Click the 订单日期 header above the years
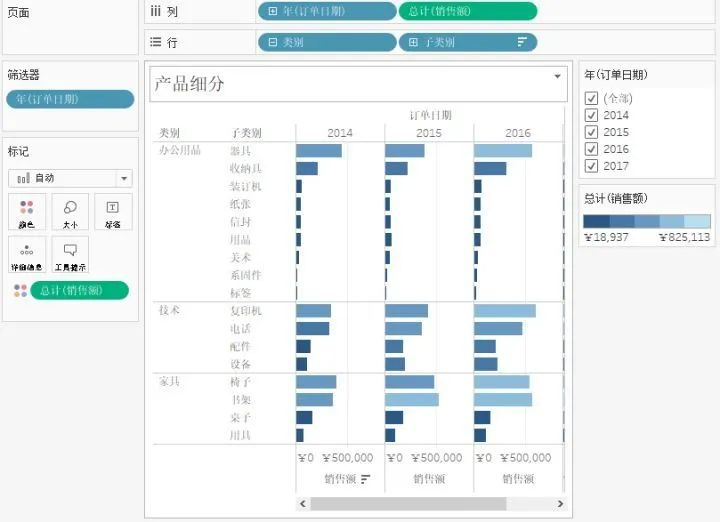720x522 pixels. 430,115
